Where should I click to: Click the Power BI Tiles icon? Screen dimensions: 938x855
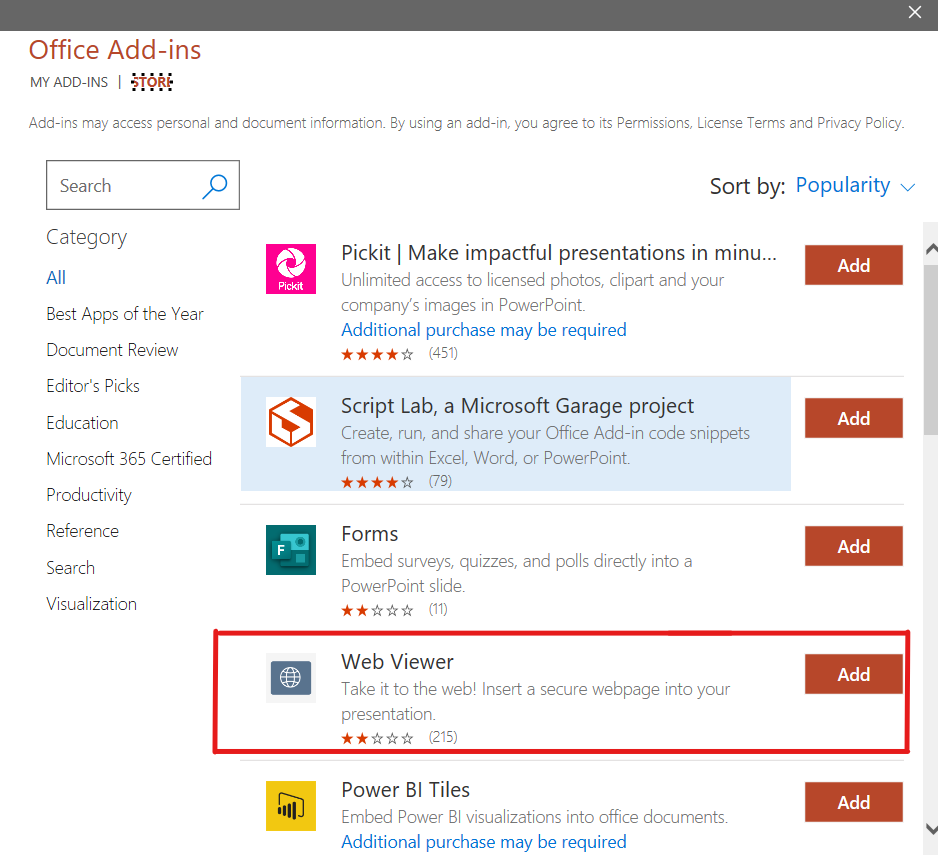(x=291, y=806)
